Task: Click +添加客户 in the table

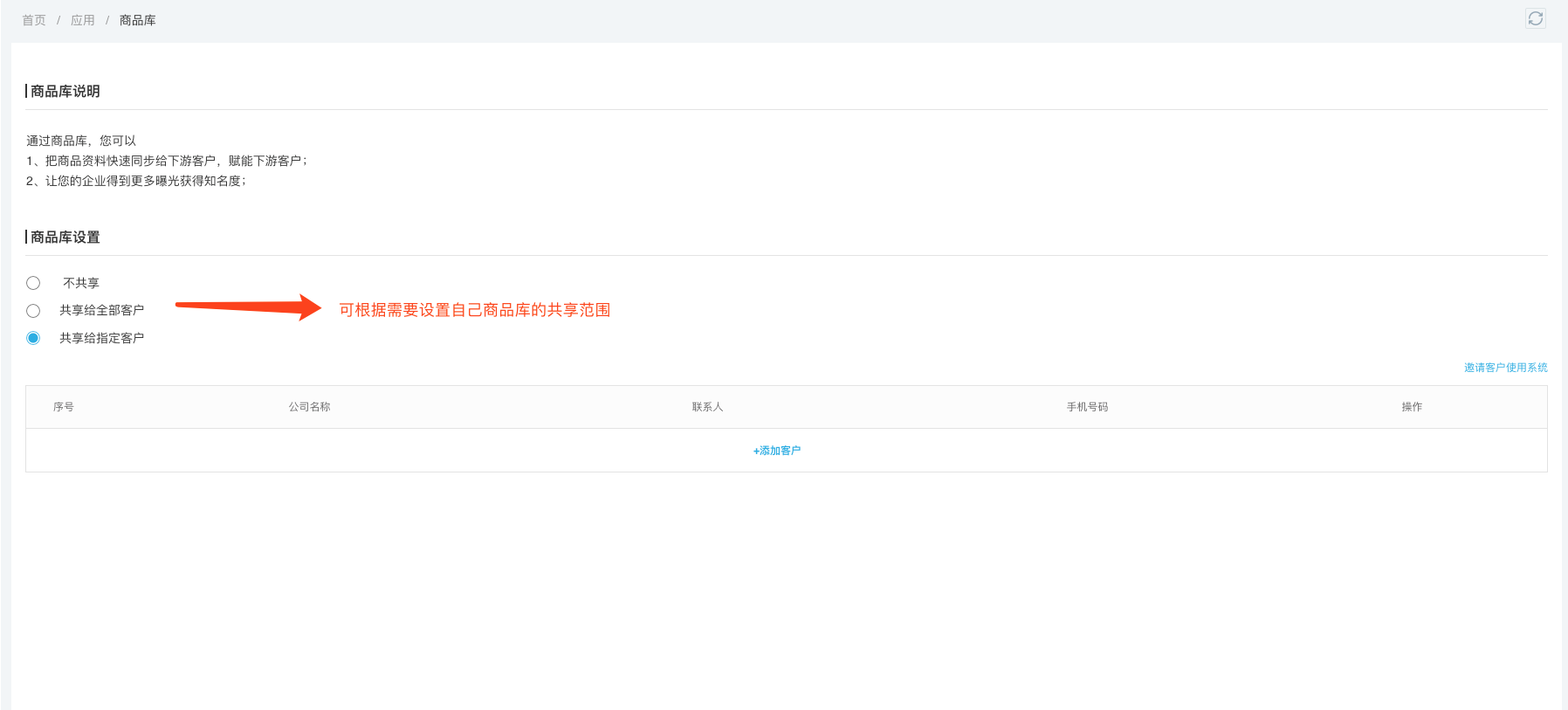Action: 777,451
